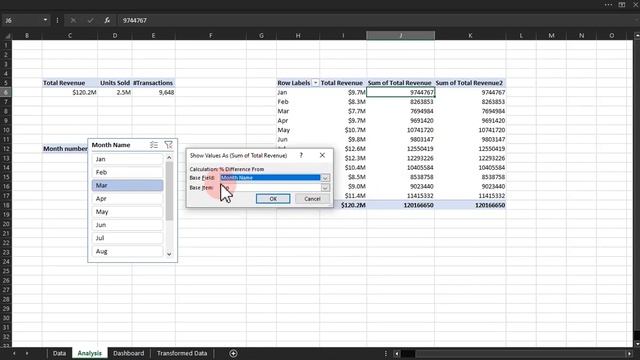Toggle multi-select in Month Name slicer
This screenshot has height=360, width=640.
153,145
